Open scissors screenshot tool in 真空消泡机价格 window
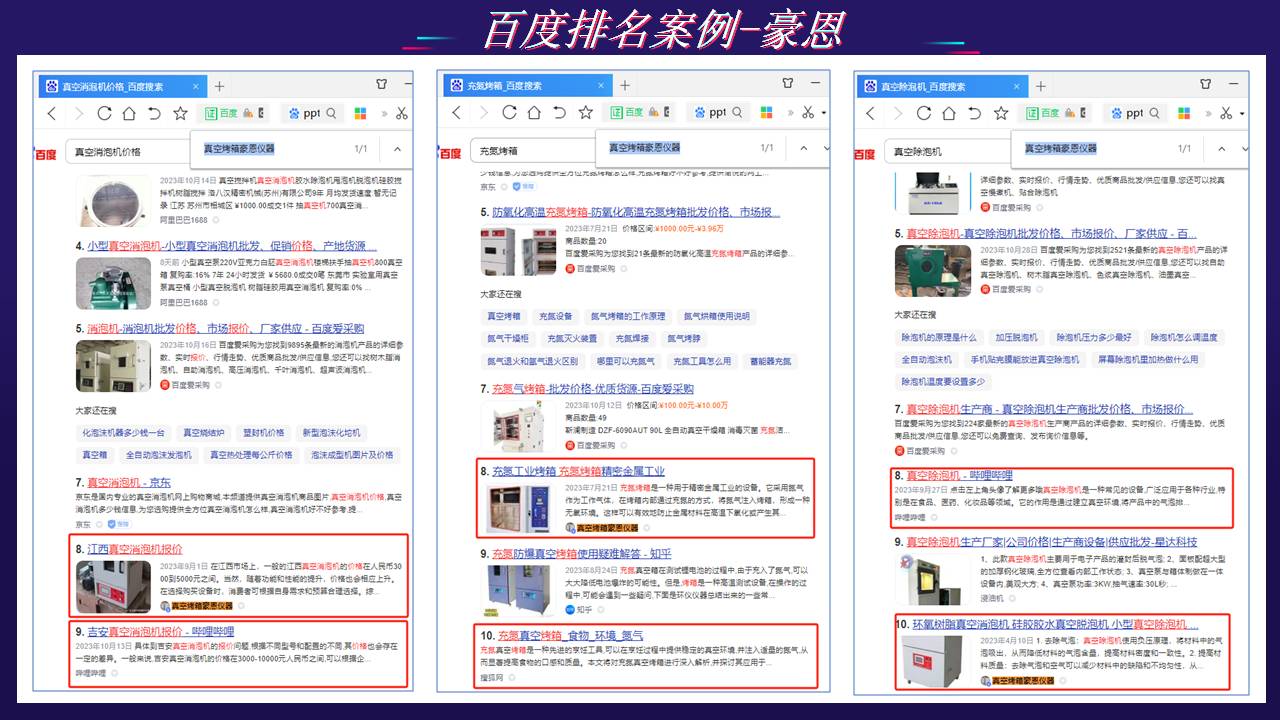Screen dimensions: 1280x720 point(402,113)
